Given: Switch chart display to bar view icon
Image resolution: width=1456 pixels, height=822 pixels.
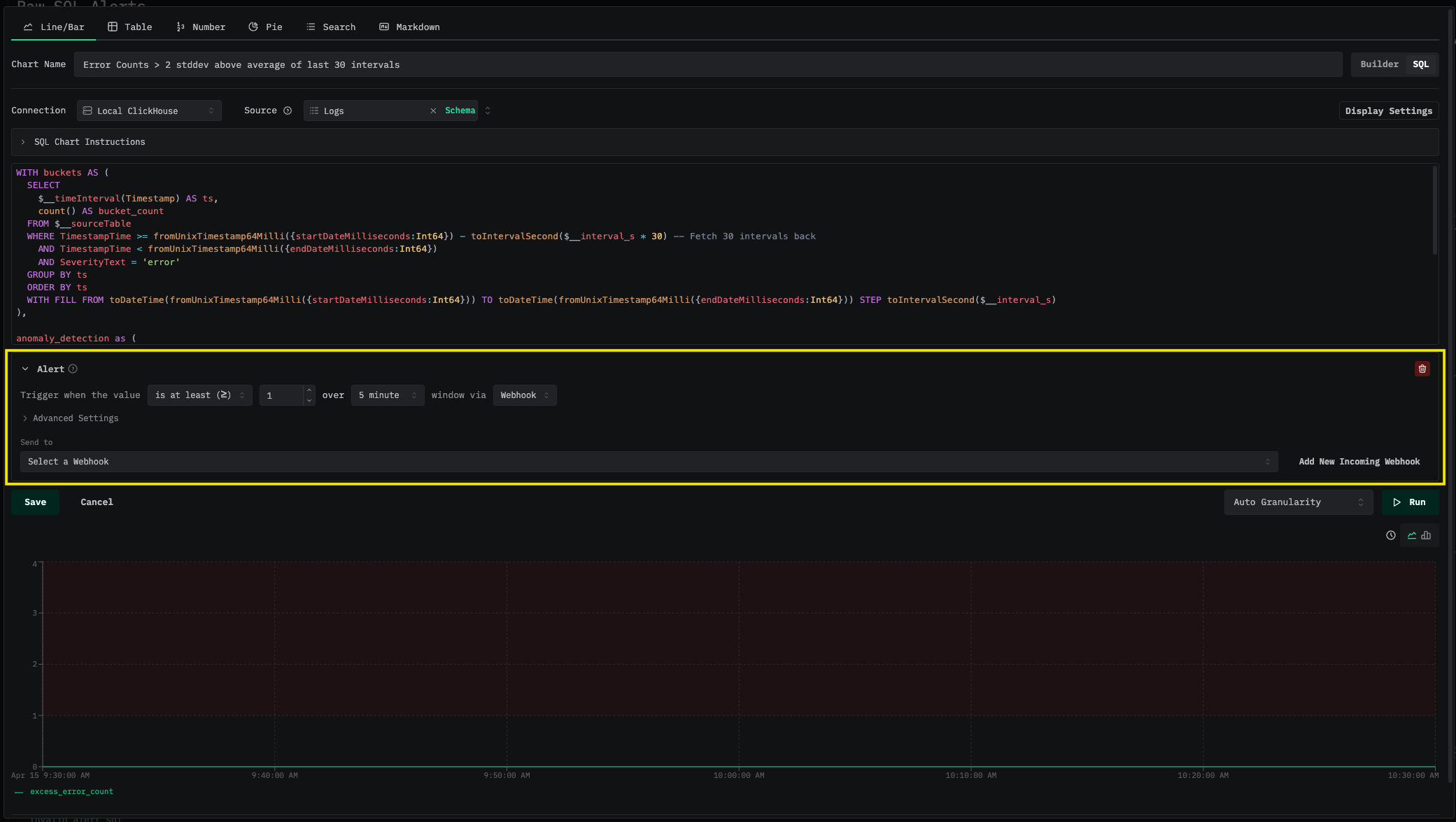Looking at the screenshot, I should point(1426,535).
